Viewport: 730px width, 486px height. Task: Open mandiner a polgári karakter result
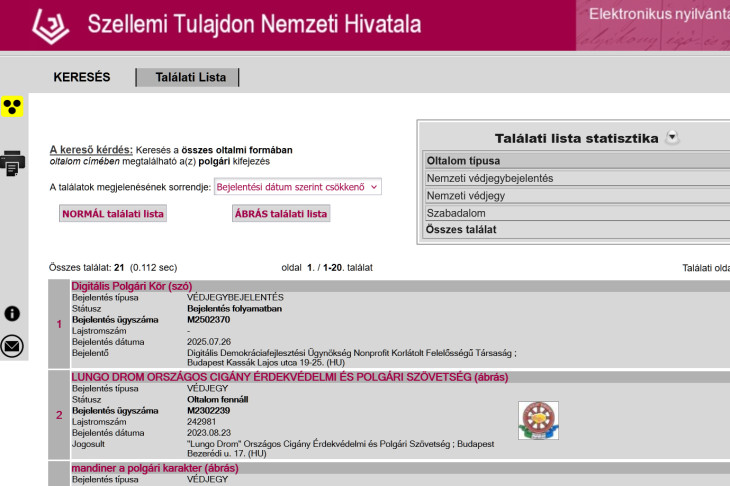[155, 468]
